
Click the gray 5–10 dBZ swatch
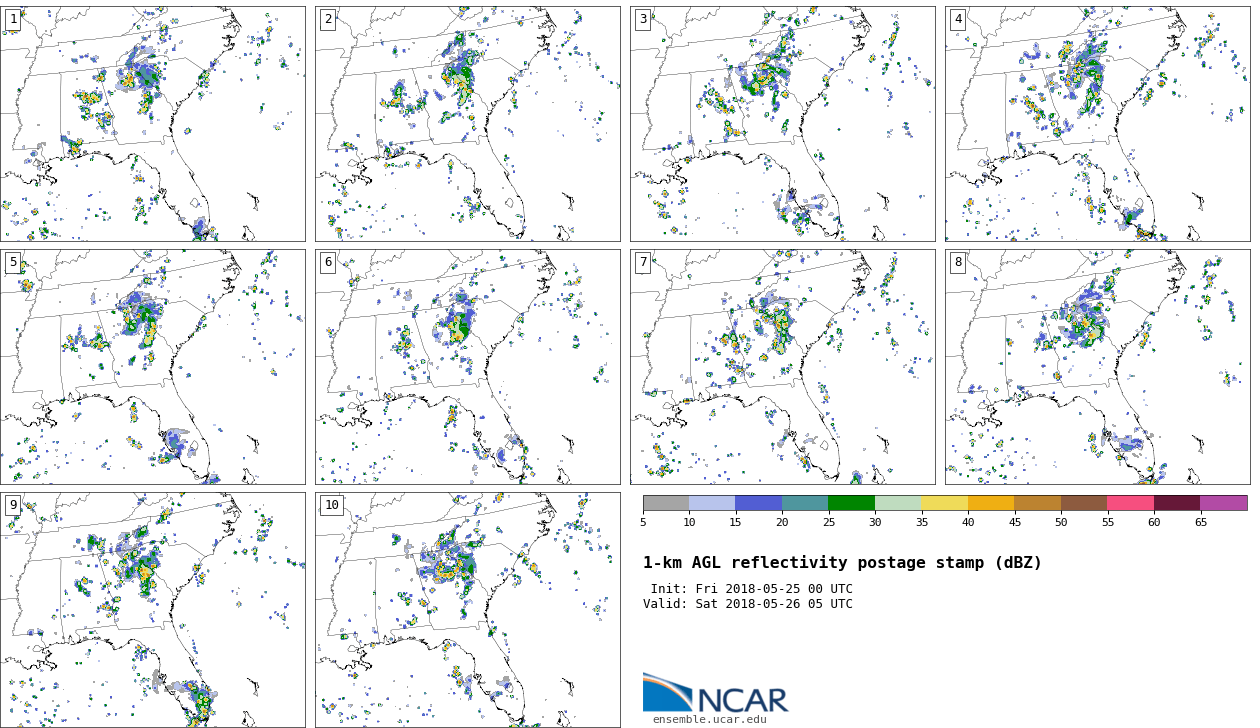(666, 503)
